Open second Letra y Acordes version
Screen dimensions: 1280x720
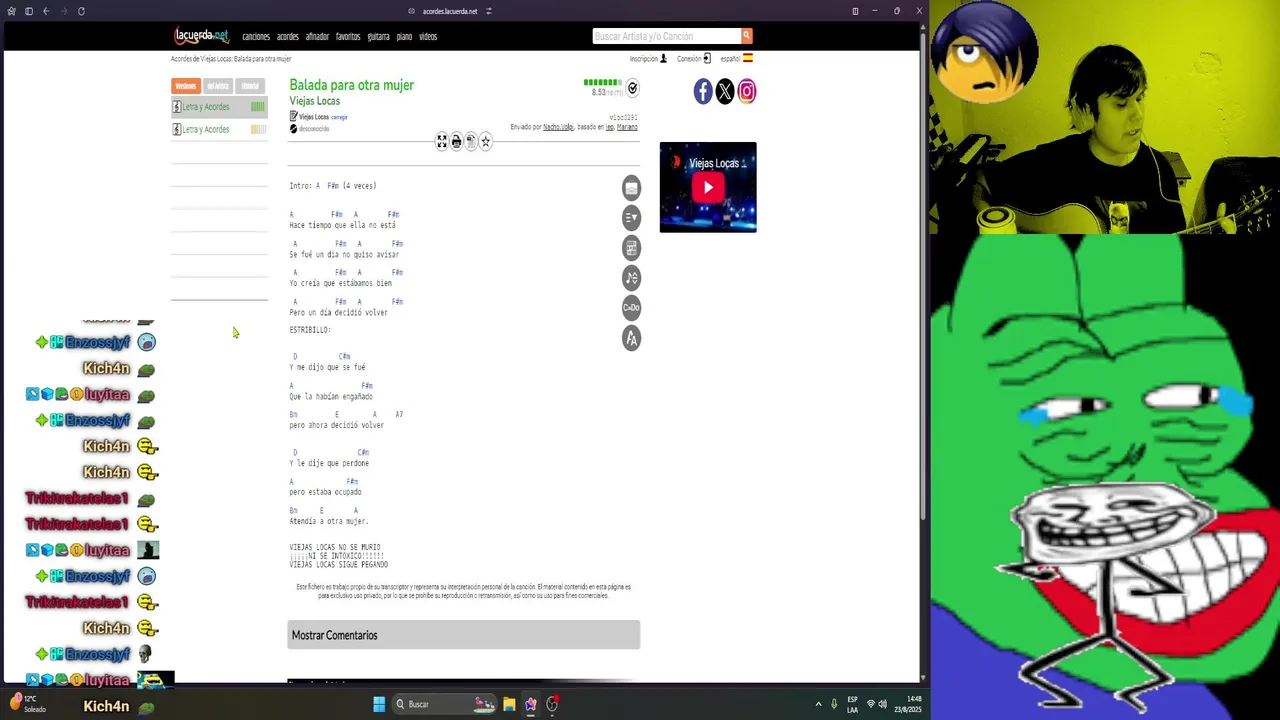pyautogui.click(x=219, y=129)
